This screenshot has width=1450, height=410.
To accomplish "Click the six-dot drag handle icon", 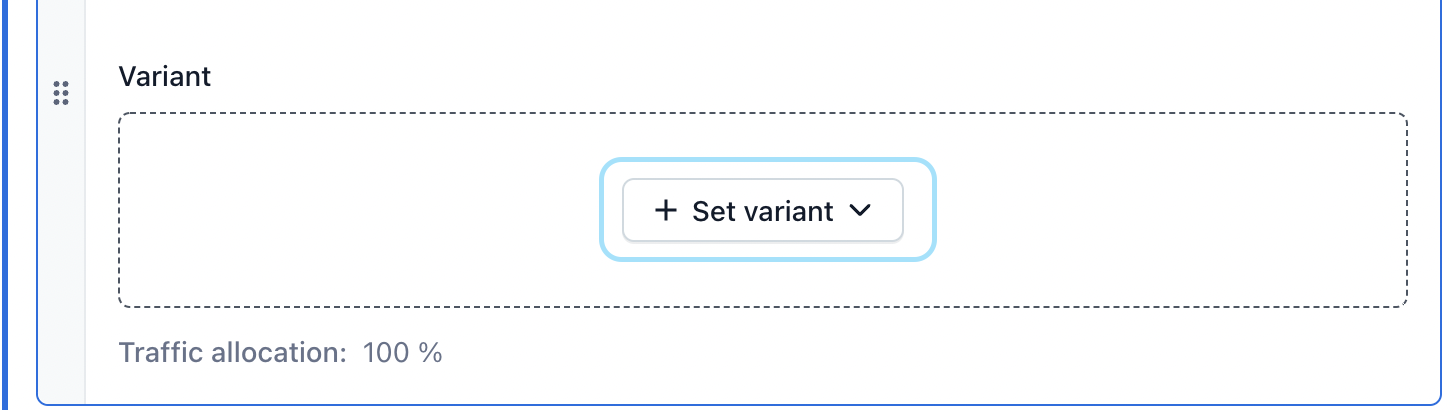I will pyautogui.click(x=60, y=93).
